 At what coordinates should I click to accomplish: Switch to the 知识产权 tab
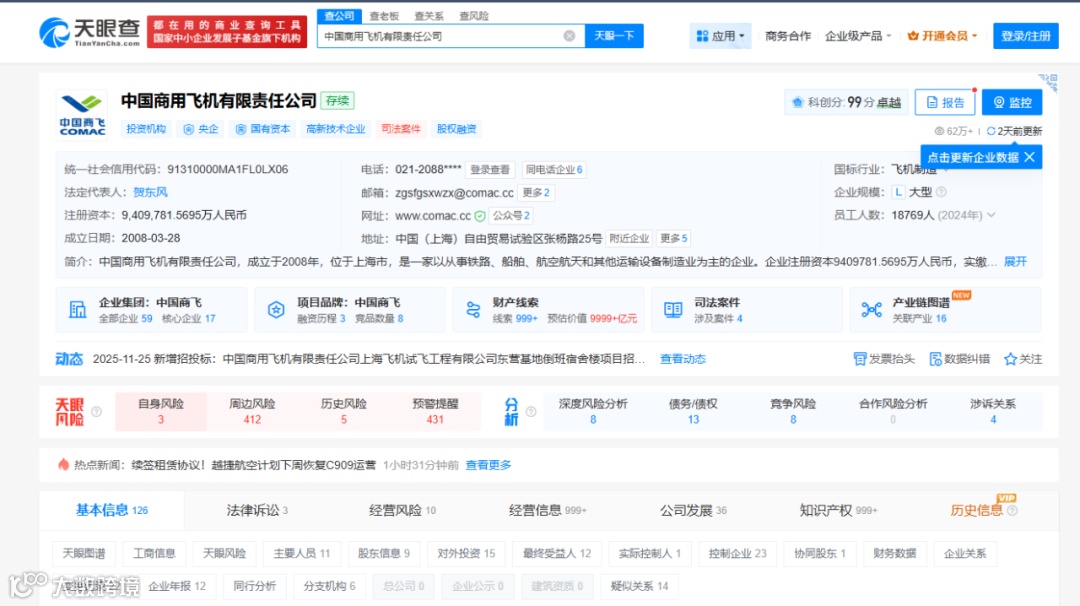pos(838,510)
